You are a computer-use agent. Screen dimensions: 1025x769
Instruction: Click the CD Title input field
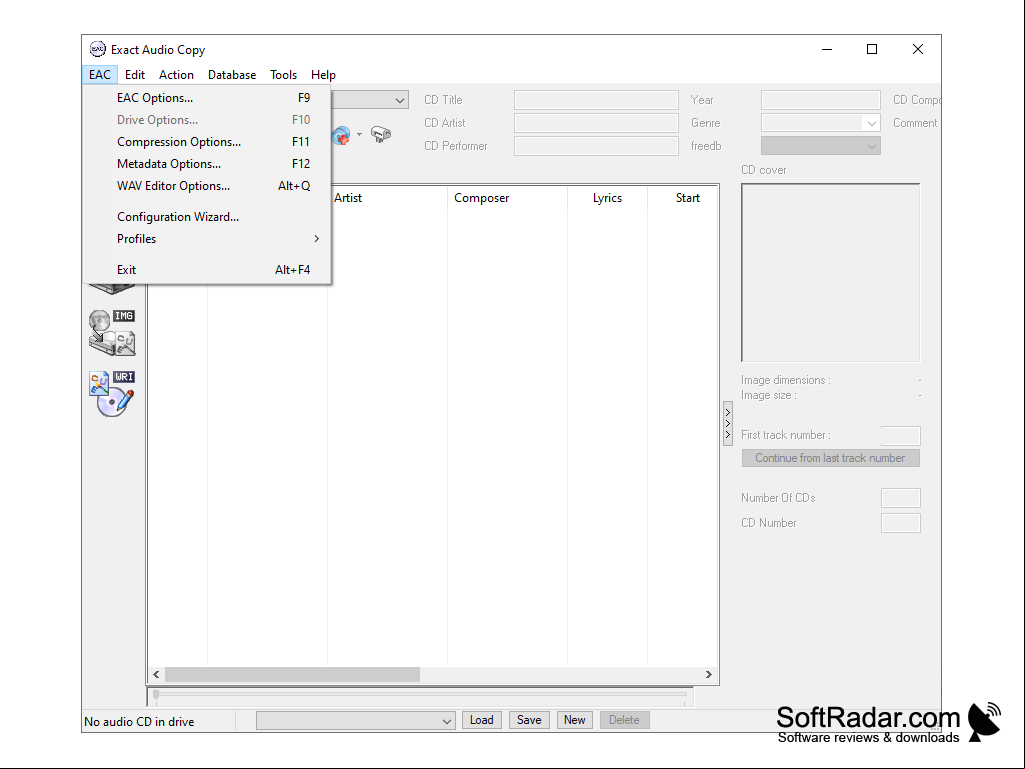point(596,100)
